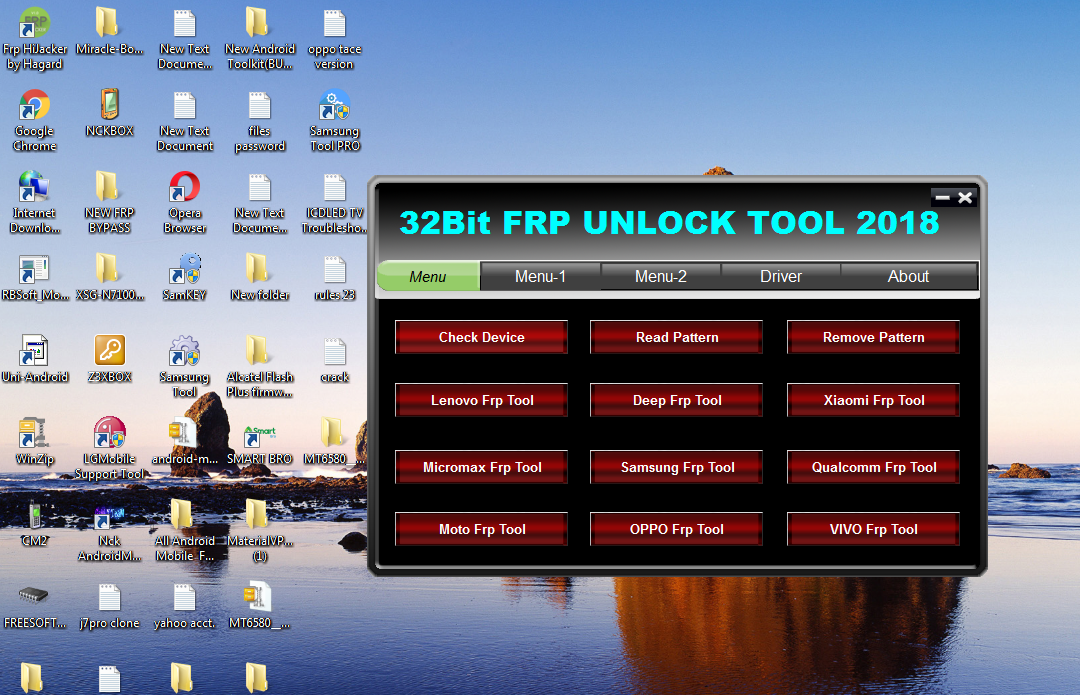1080x695 pixels.
Task: Launch Qualcomm Frp Tool
Action: [873, 467]
